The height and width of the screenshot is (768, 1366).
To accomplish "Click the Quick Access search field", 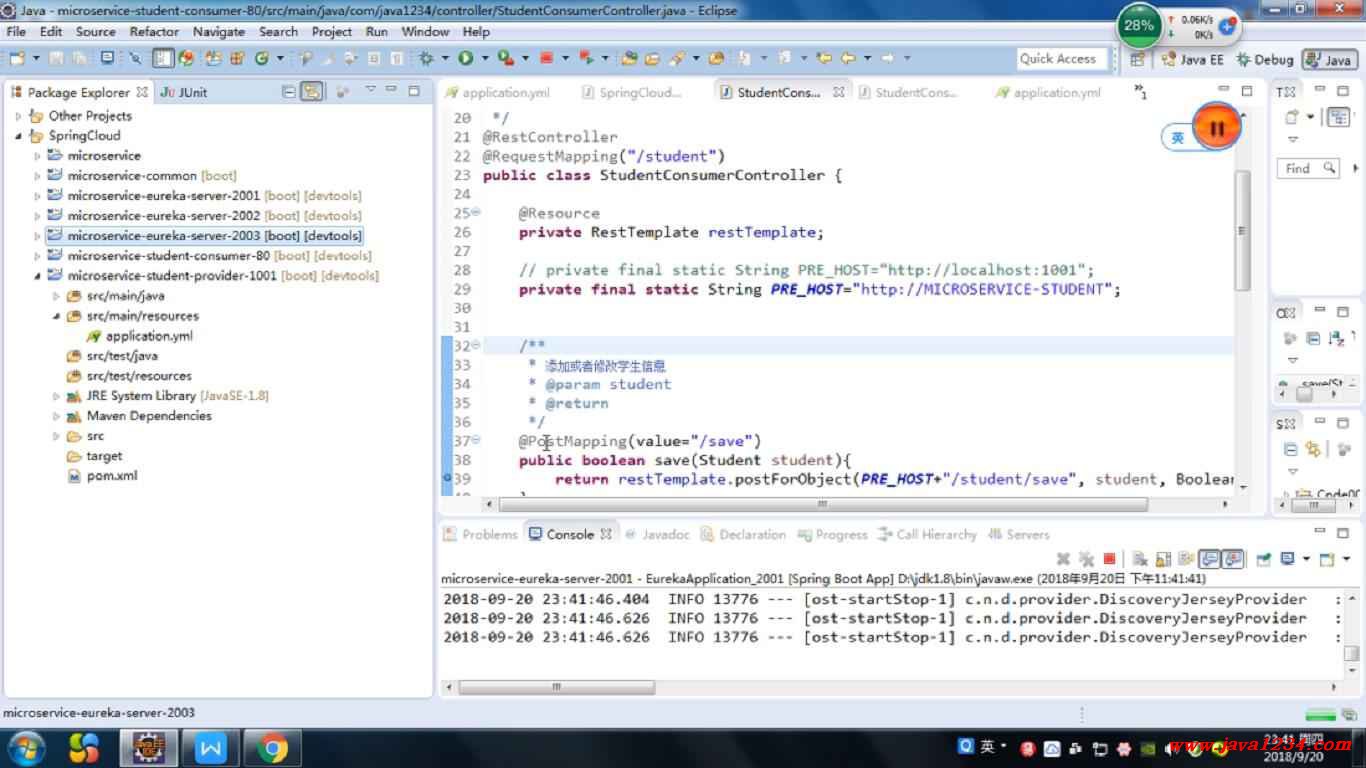I will 1062,59.
